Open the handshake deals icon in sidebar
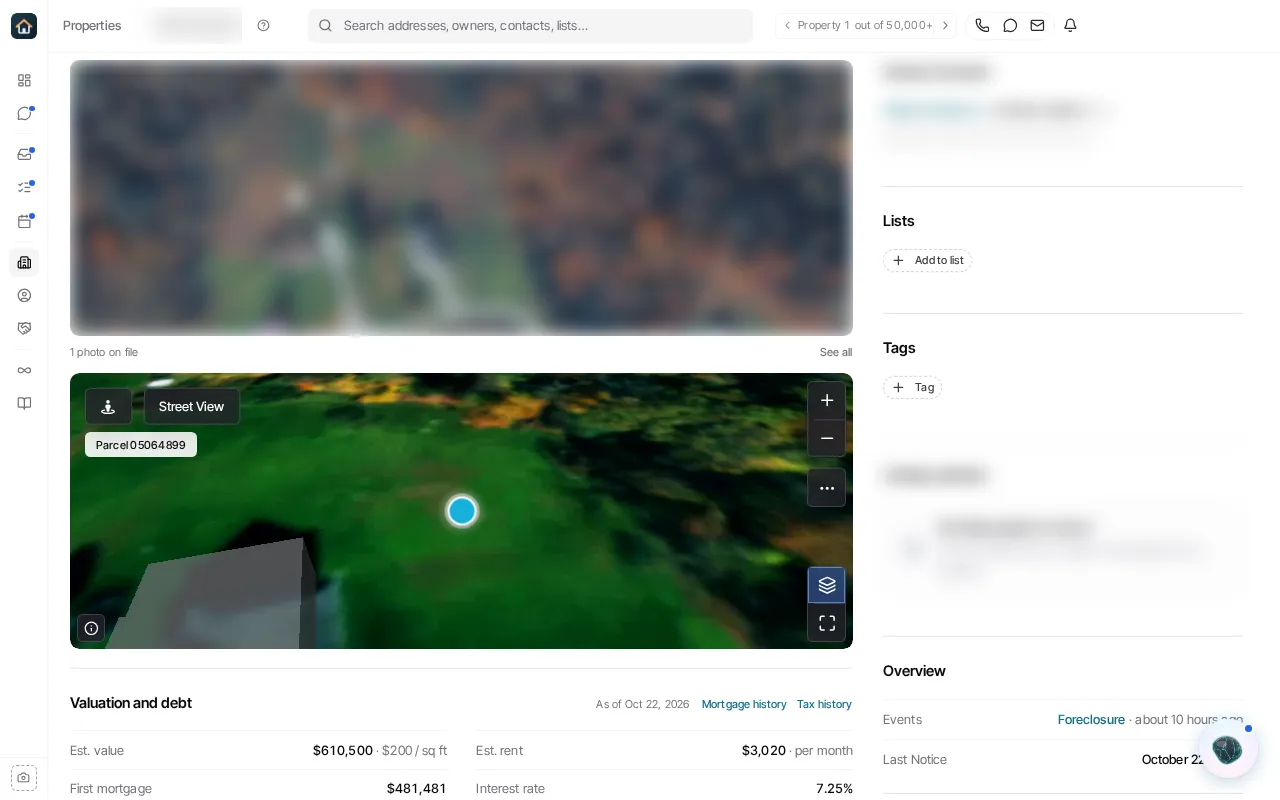1280x800 pixels. pyautogui.click(x=24, y=328)
